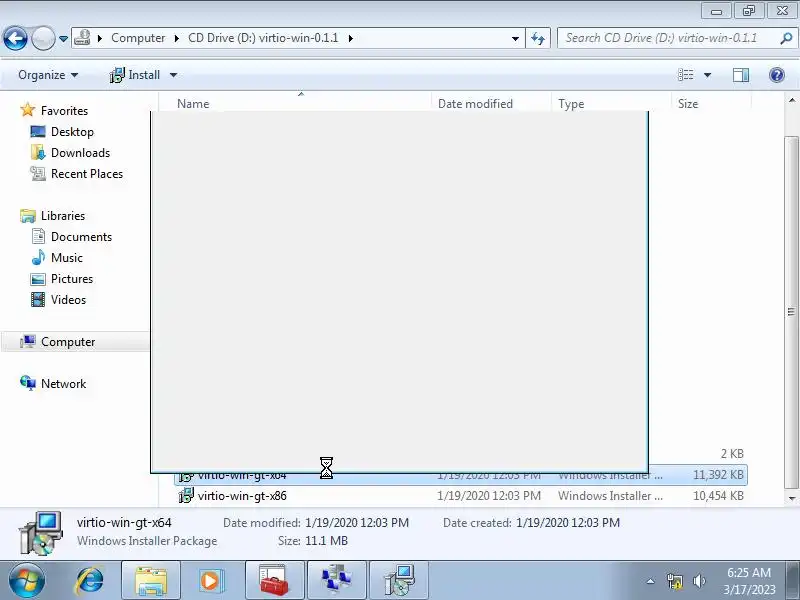Restore down the window
The height and width of the screenshot is (600, 800).
click(x=748, y=10)
